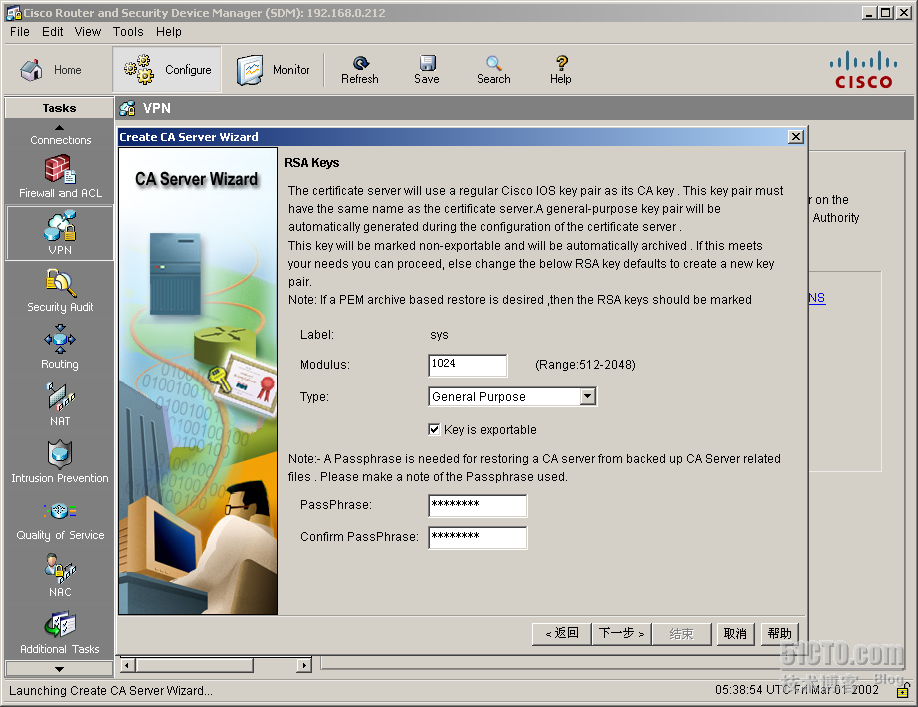The width and height of the screenshot is (918, 707).
Task: Open Security Audit task
Action: 60,290
